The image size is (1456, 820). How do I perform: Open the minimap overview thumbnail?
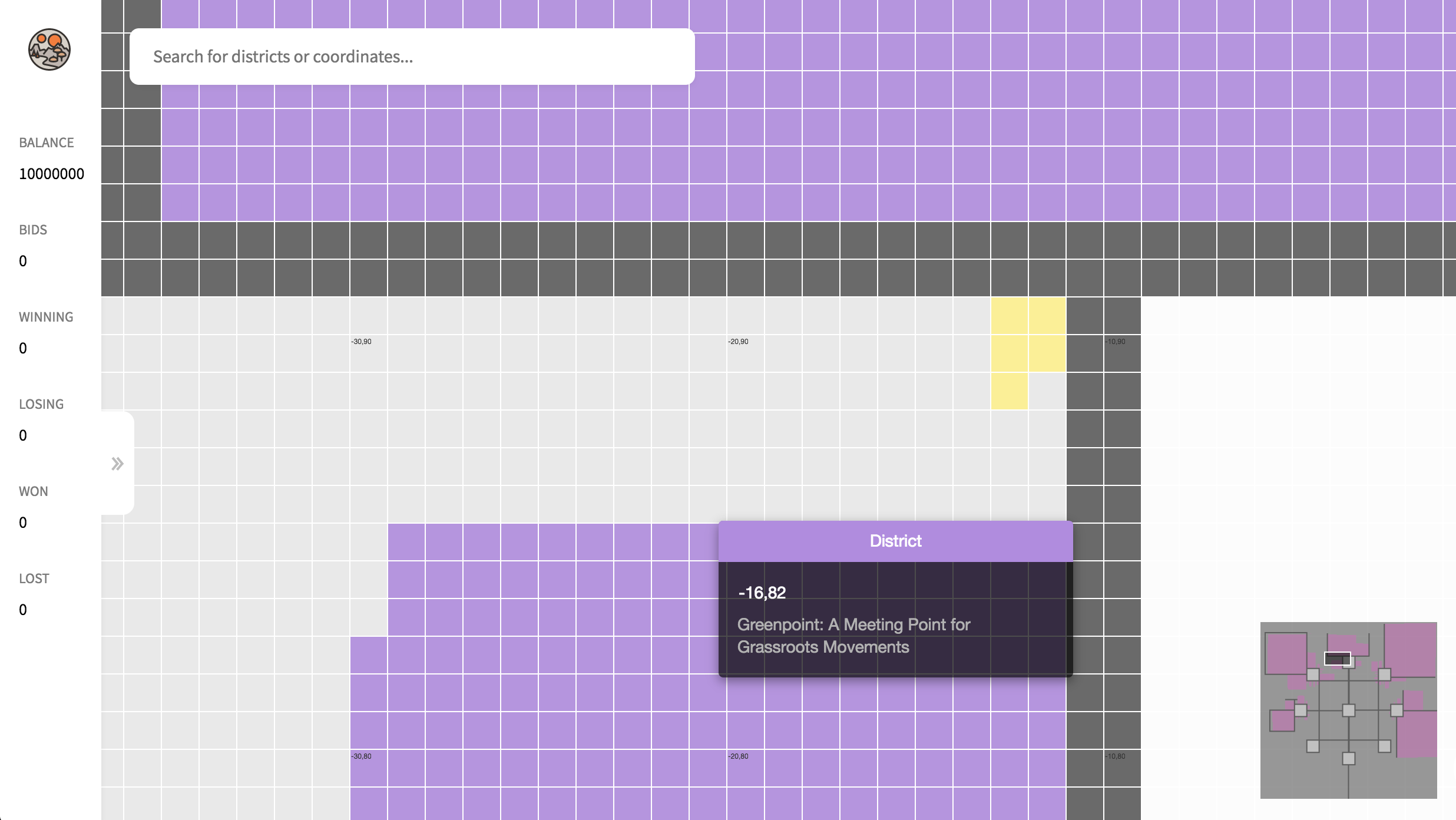coord(1348,710)
